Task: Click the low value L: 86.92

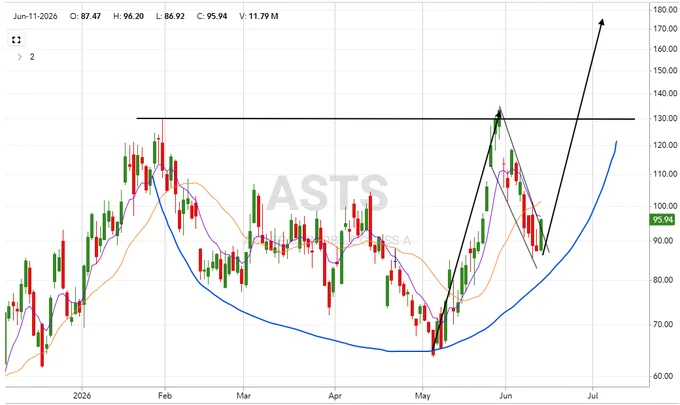Action: coord(168,16)
